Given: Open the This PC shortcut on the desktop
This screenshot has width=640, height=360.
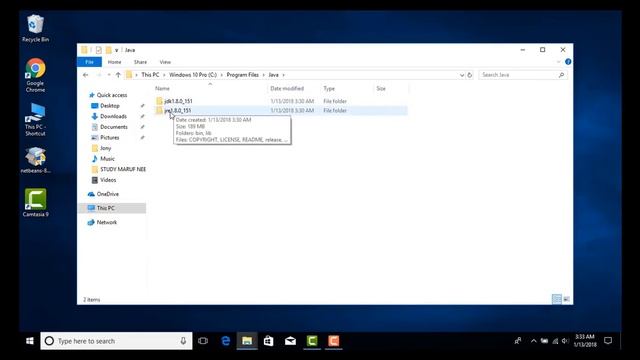Looking at the screenshot, I should click(35, 119).
